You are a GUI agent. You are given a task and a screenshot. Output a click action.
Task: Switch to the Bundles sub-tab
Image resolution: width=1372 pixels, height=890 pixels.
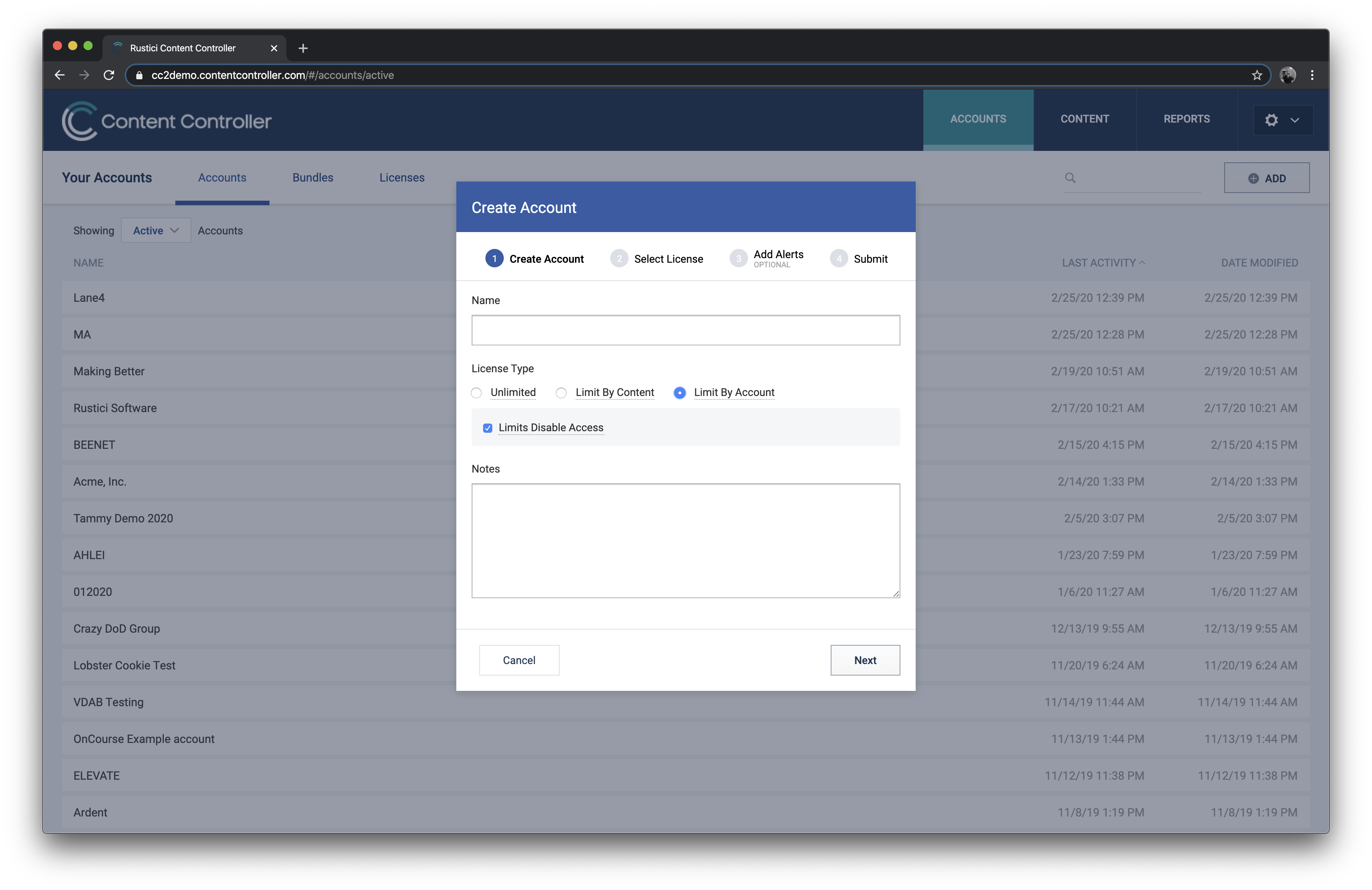[312, 178]
